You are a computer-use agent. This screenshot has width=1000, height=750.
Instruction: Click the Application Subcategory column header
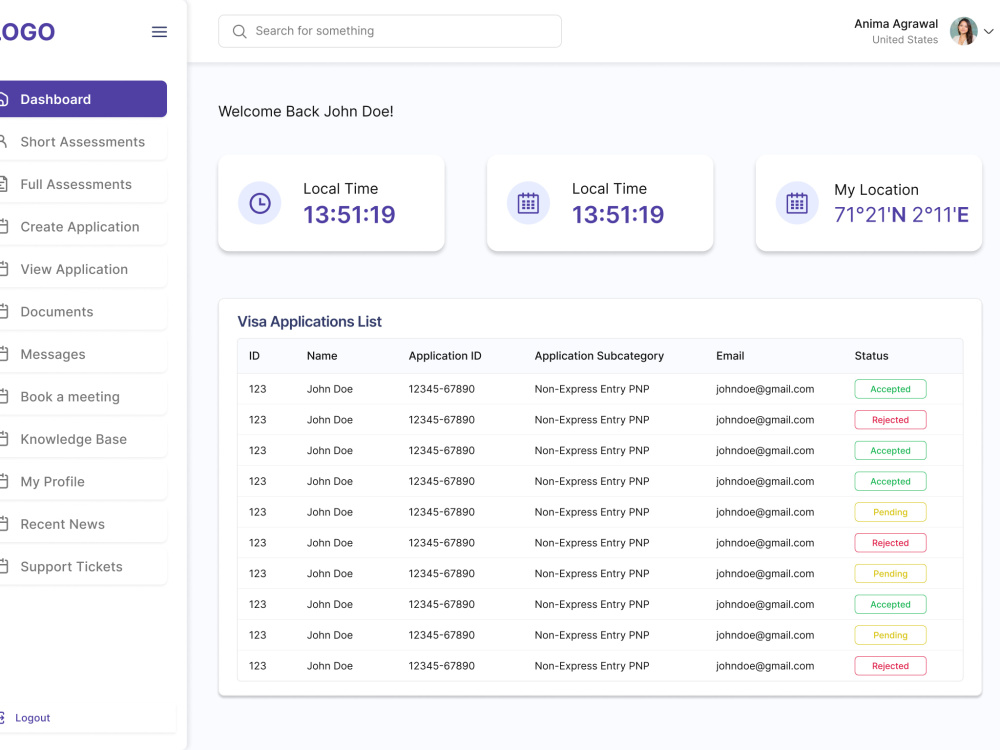599,356
